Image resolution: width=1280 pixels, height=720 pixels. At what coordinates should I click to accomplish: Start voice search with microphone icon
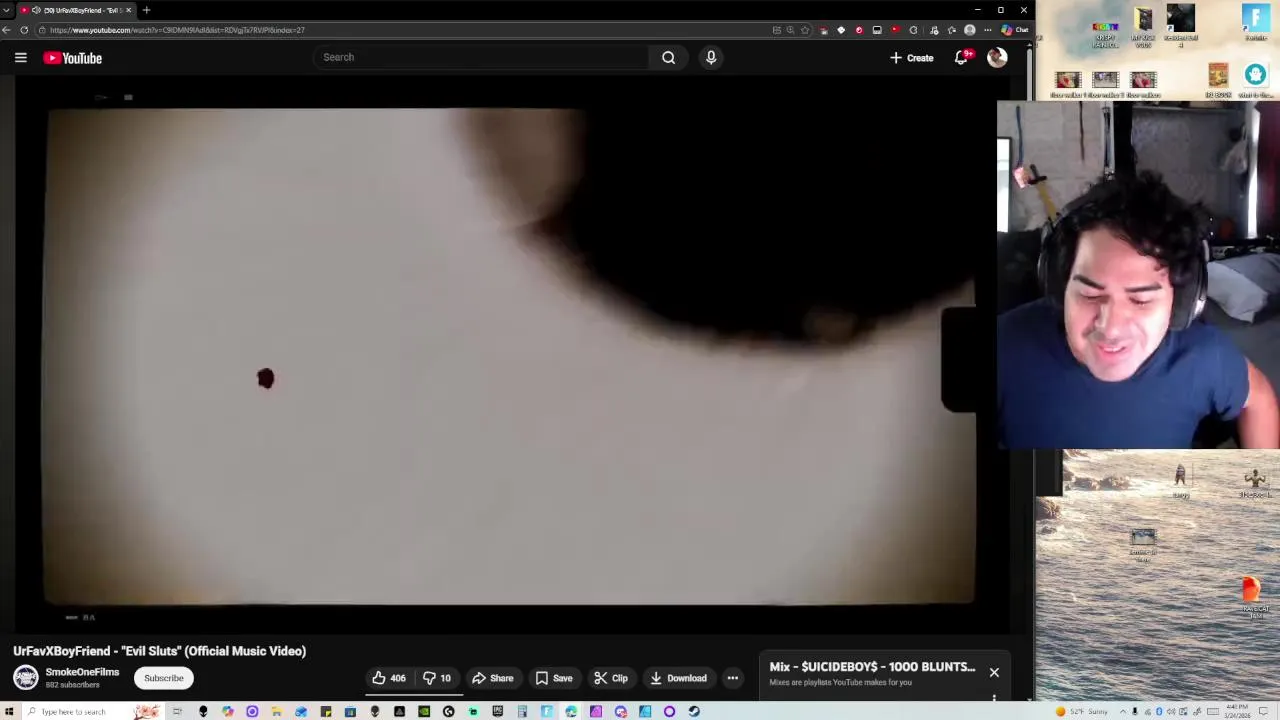pos(711,57)
